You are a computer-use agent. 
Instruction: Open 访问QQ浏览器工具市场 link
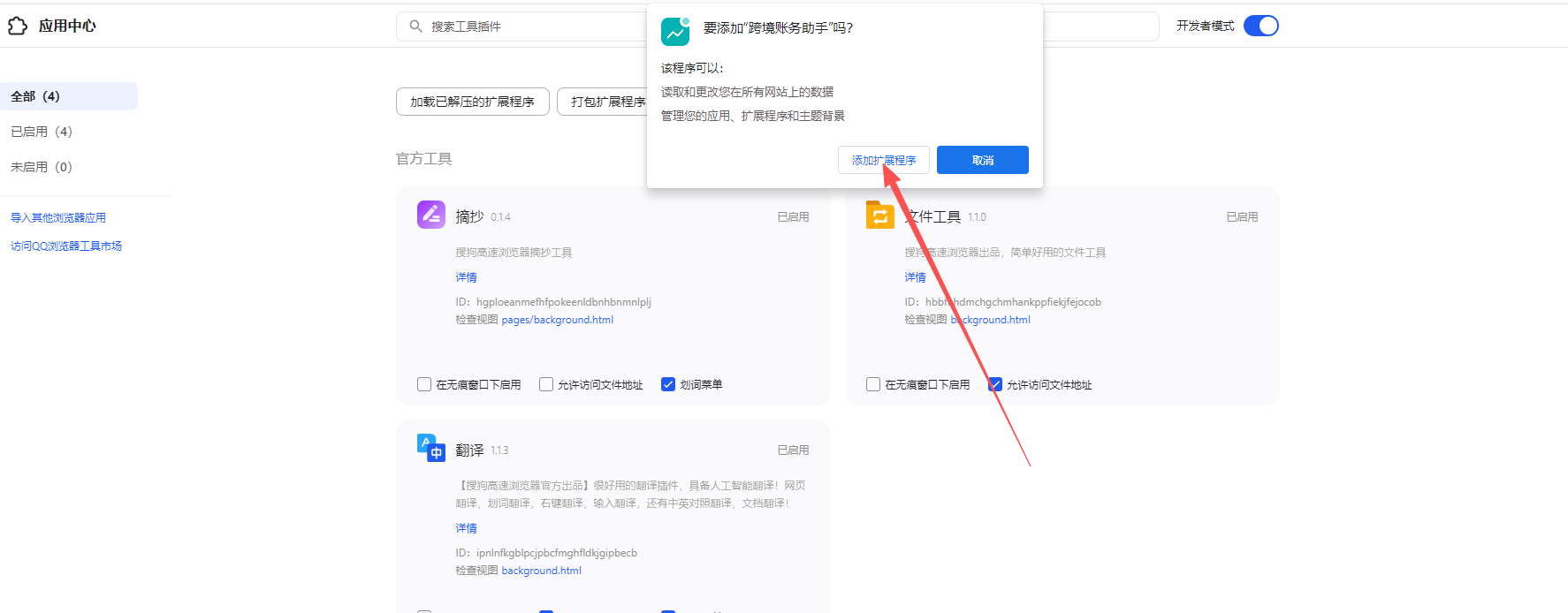point(66,246)
